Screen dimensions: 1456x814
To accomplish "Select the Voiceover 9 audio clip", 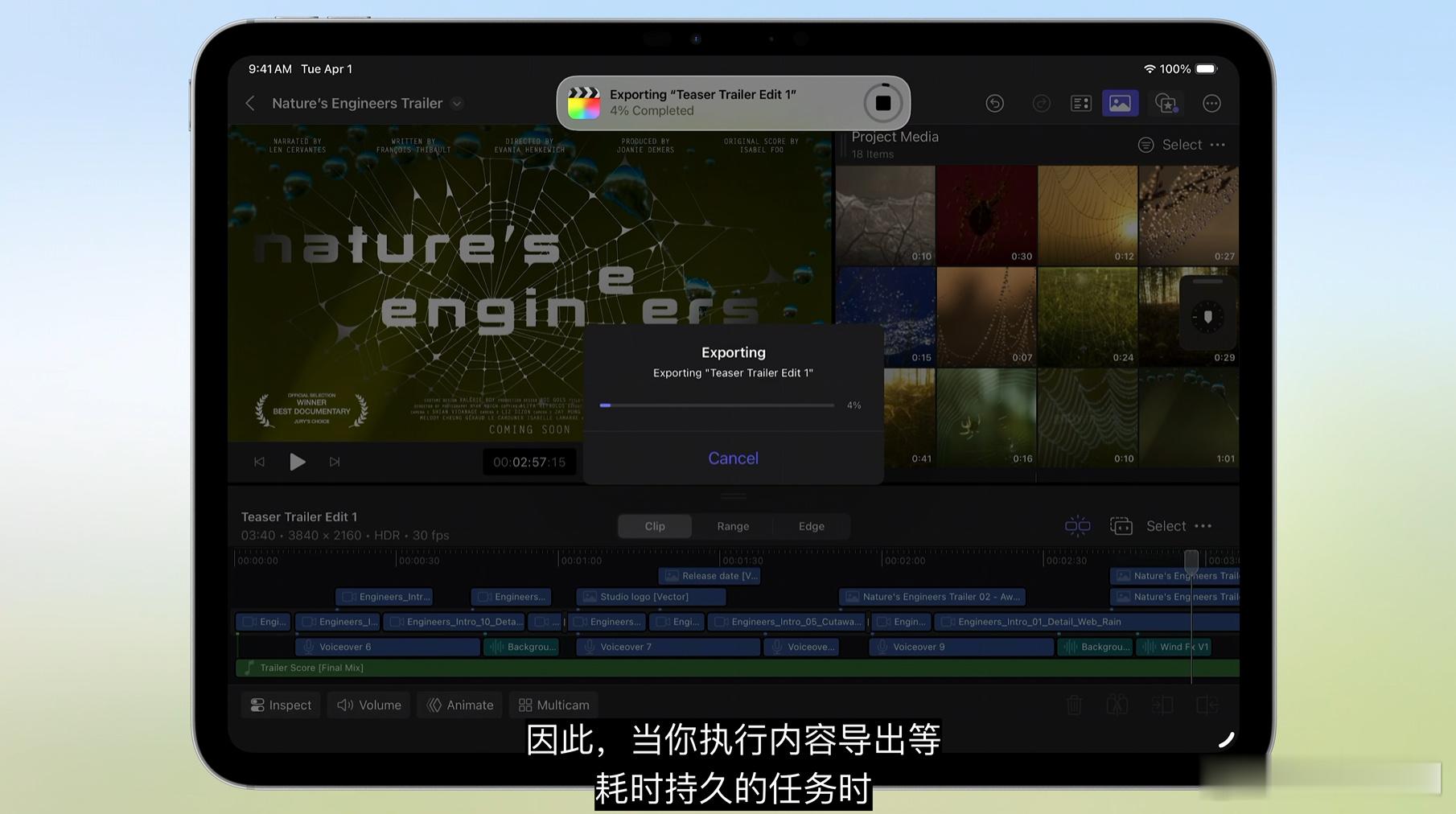I will pos(961,647).
